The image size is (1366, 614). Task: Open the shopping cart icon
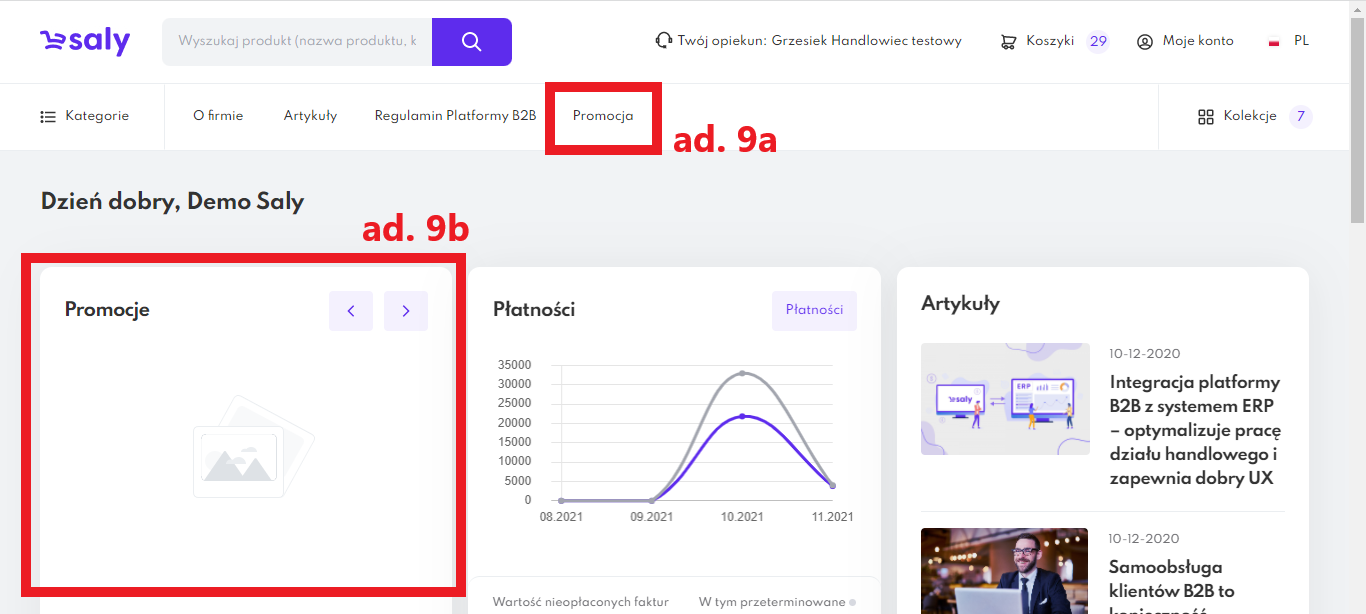click(1008, 42)
